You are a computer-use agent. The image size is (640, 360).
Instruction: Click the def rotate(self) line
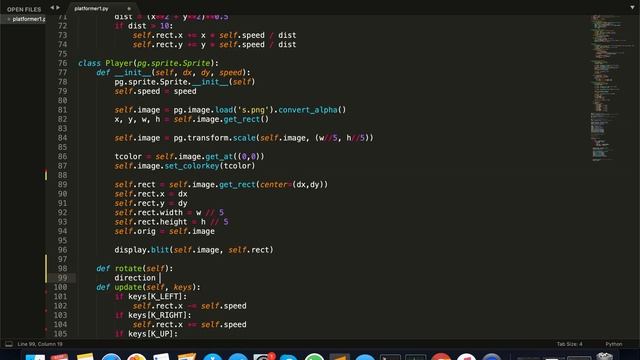(x=135, y=269)
